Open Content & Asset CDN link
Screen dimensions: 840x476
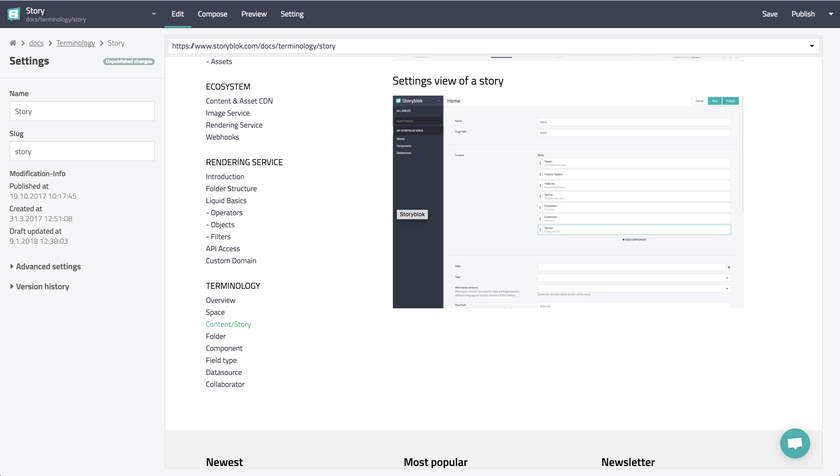[239, 101]
